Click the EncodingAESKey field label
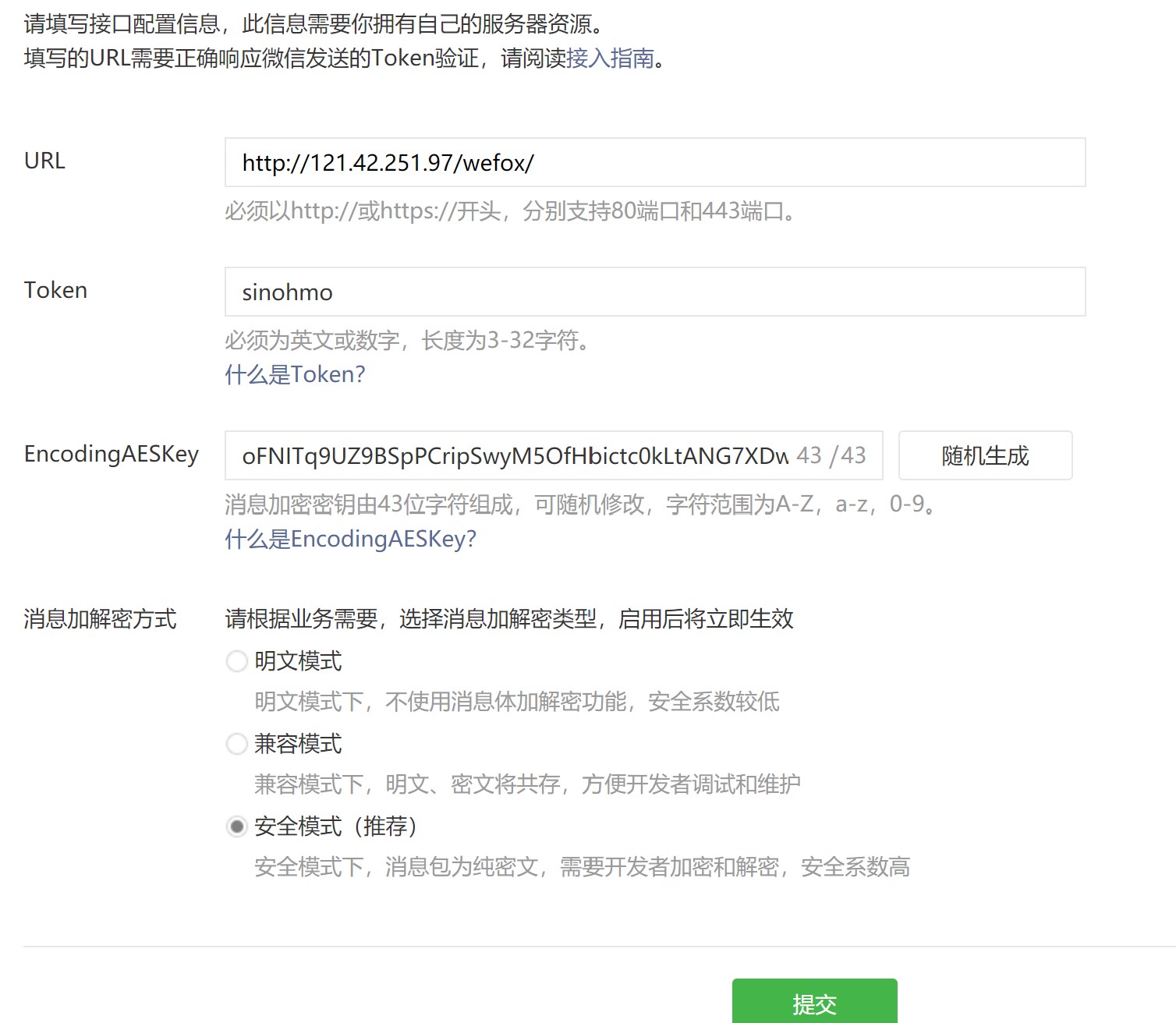This screenshot has height=1023, width=1176. [x=112, y=454]
